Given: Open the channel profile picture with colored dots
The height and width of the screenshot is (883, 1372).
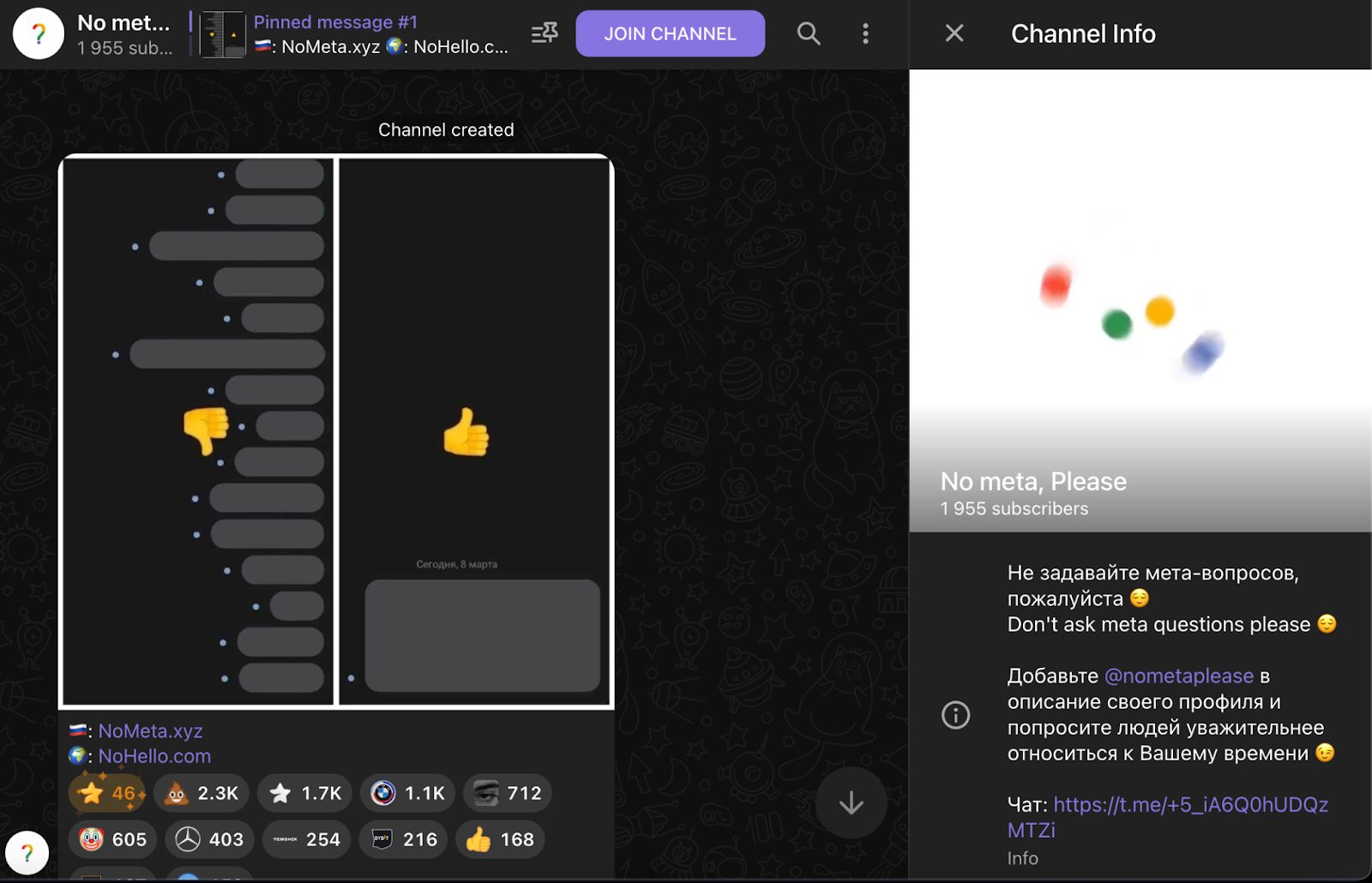Looking at the screenshot, I should 1140,300.
